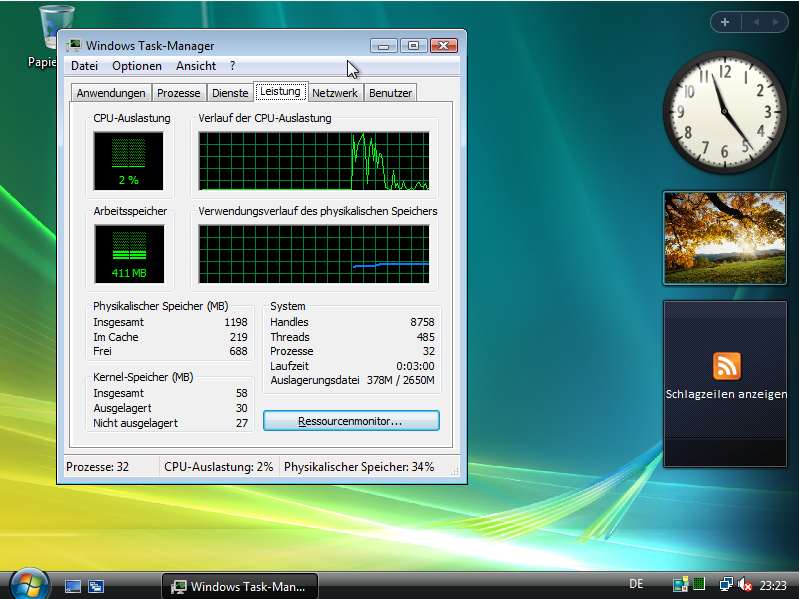
Task: Open the Windows Start orb
Action: (29, 585)
